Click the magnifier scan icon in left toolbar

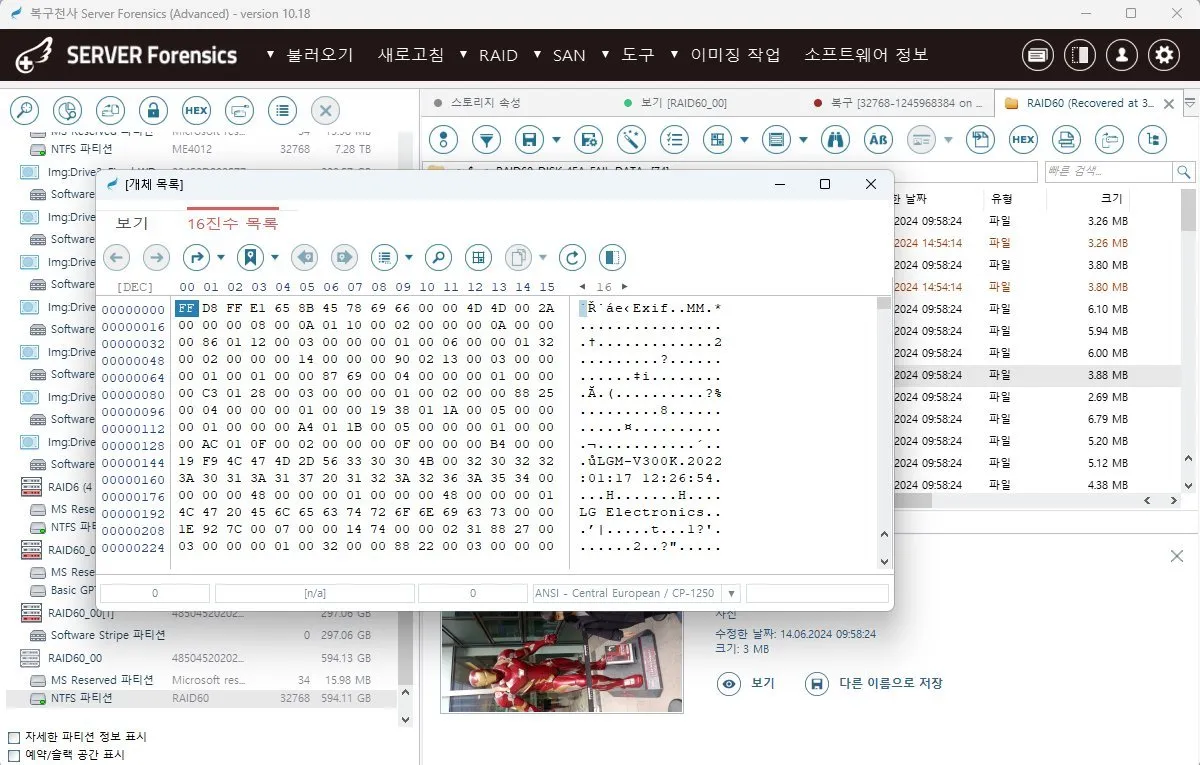click(x=23, y=110)
